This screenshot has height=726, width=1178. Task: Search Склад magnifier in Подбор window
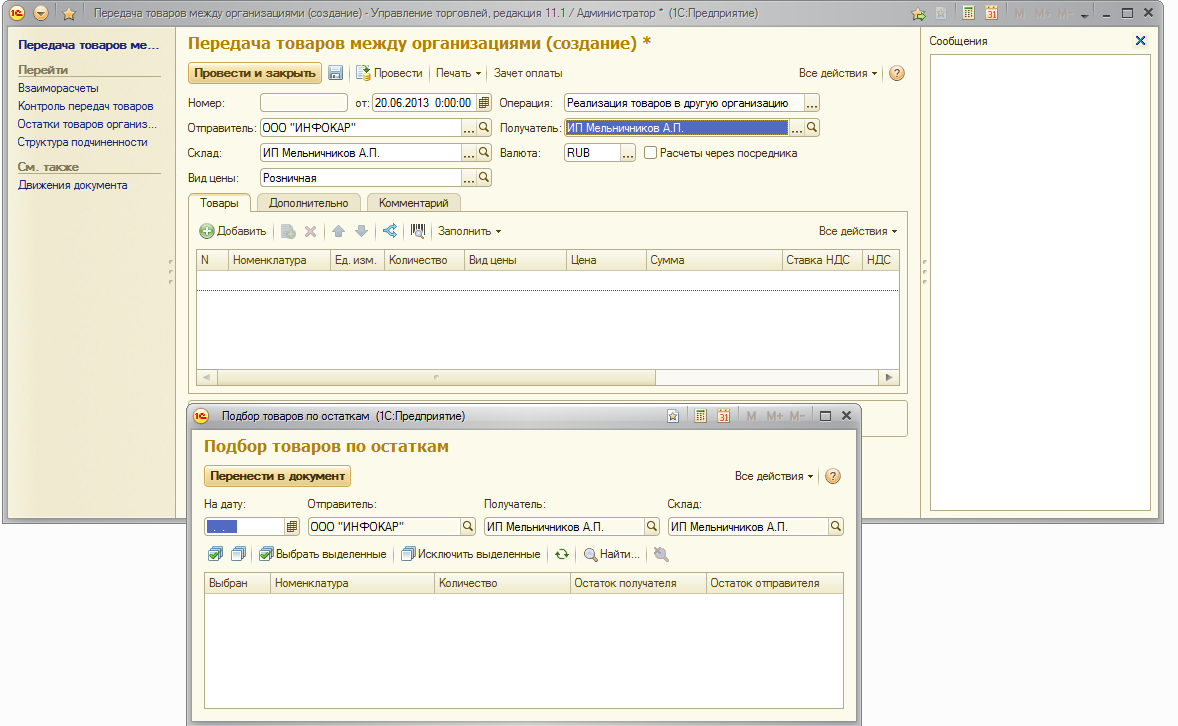pos(835,527)
